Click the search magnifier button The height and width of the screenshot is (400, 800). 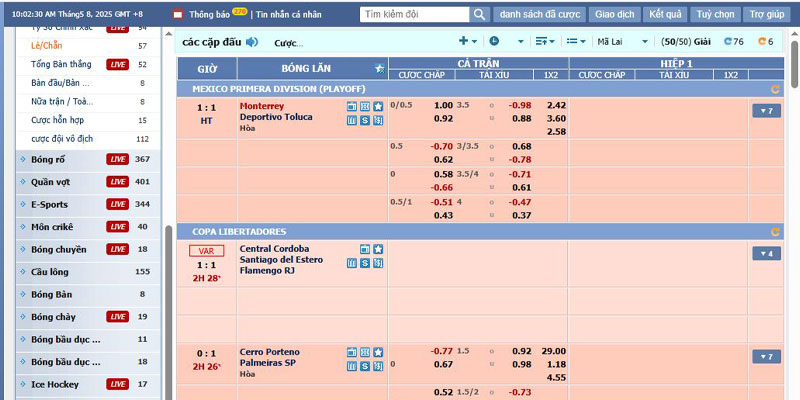[x=479, y=14]
